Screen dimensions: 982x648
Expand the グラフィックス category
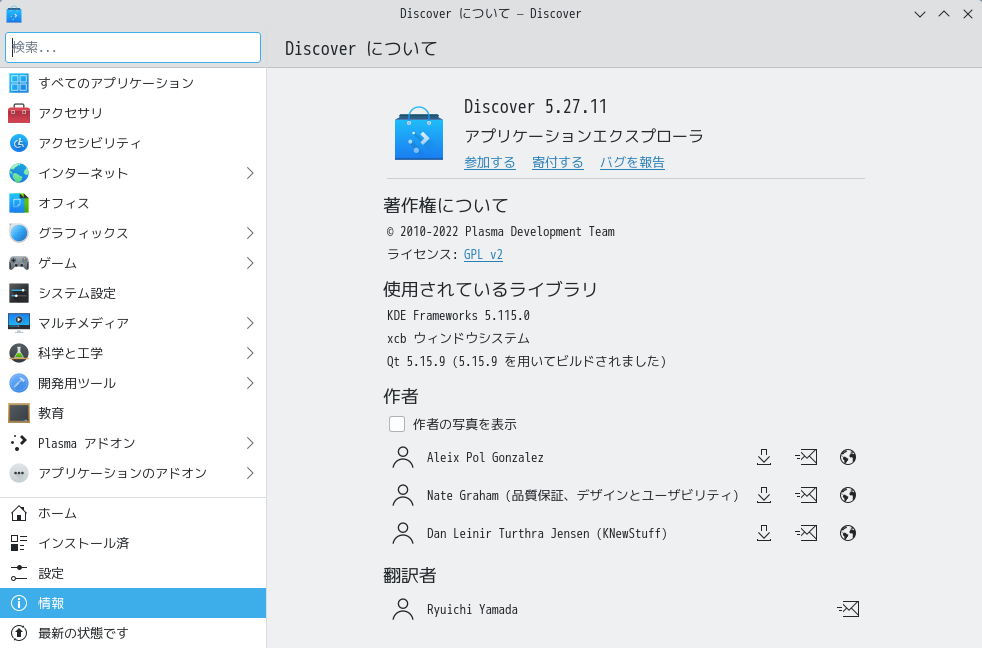tap(251, 233)
